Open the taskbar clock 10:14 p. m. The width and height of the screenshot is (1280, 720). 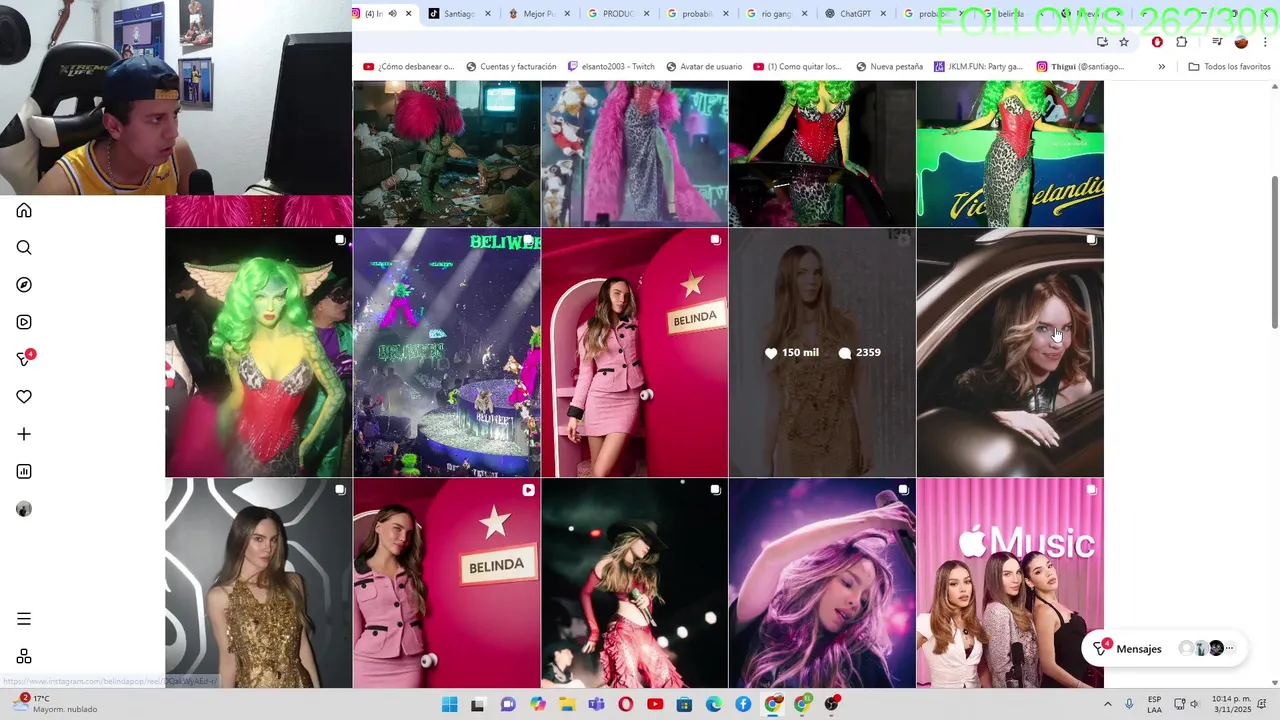(x=1231, y=704)
